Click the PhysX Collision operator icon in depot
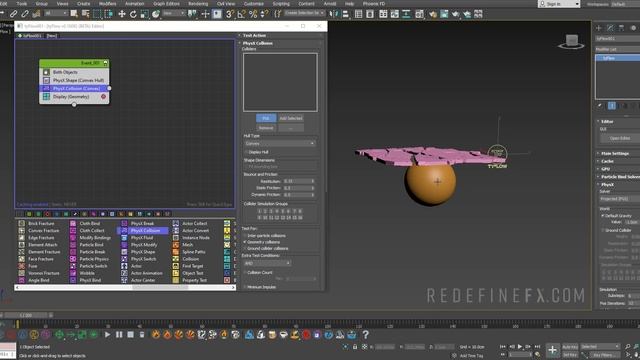The image size is (640, 360). click(x=124, y=231)
